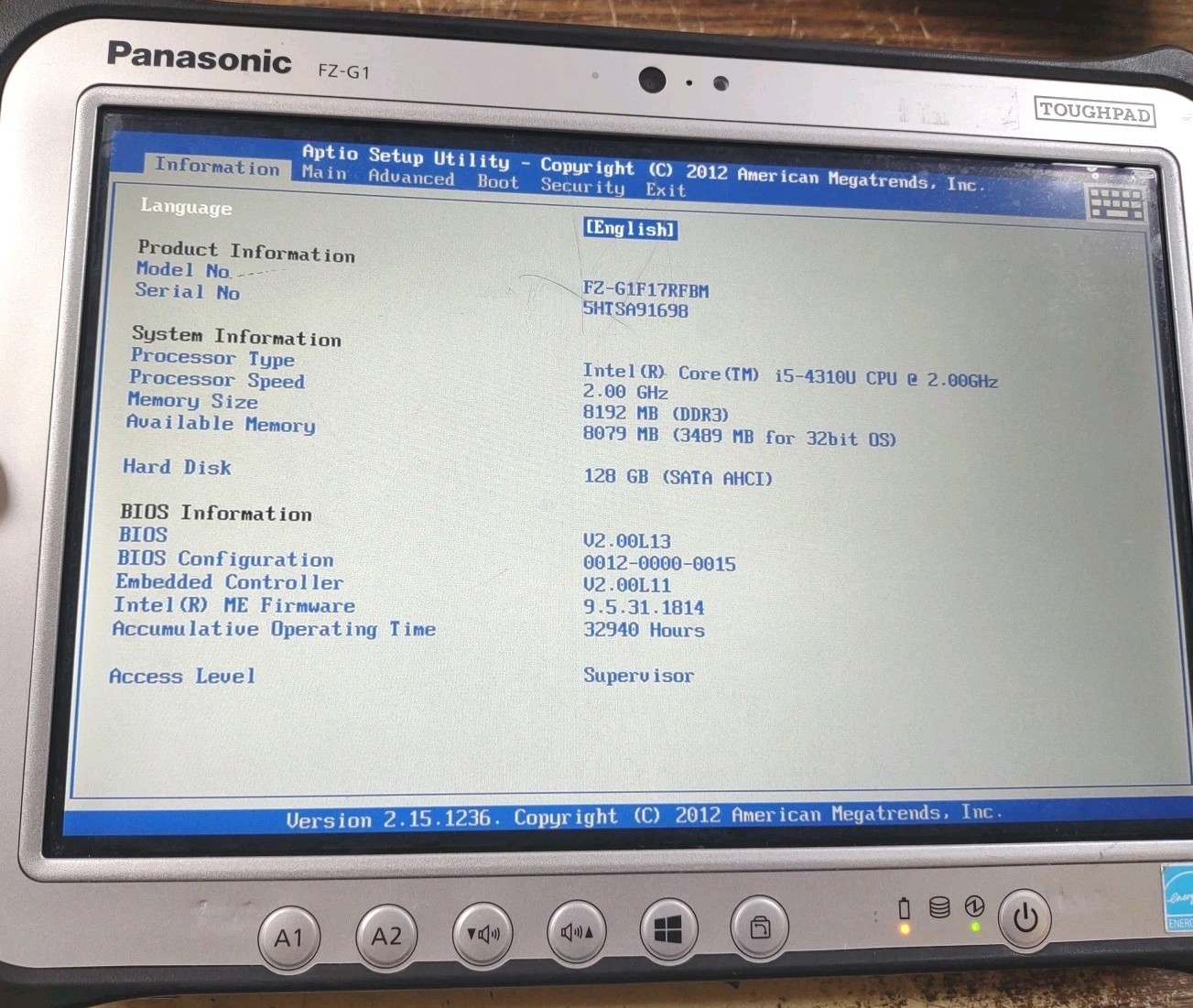Image resolution: width=1193 pixels, height=1008 pixels.
Task: Click the Processor Type label
Action: coord(212,358)
